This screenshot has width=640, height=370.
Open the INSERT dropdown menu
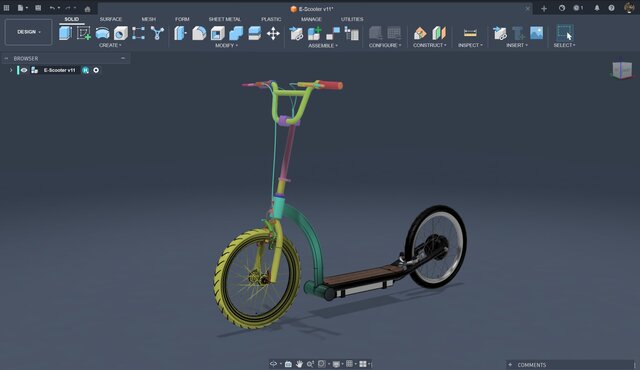(517, 45)
